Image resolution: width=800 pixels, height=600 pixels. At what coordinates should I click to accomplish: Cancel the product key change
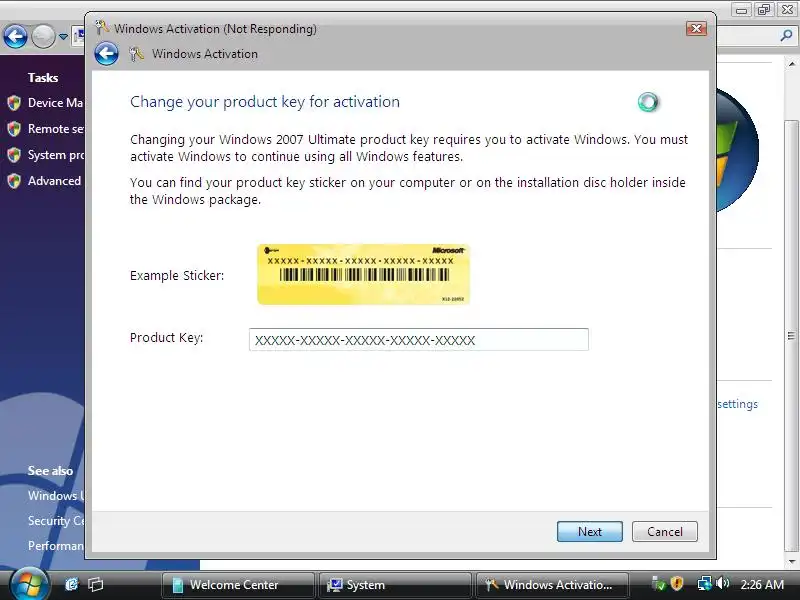664,532
